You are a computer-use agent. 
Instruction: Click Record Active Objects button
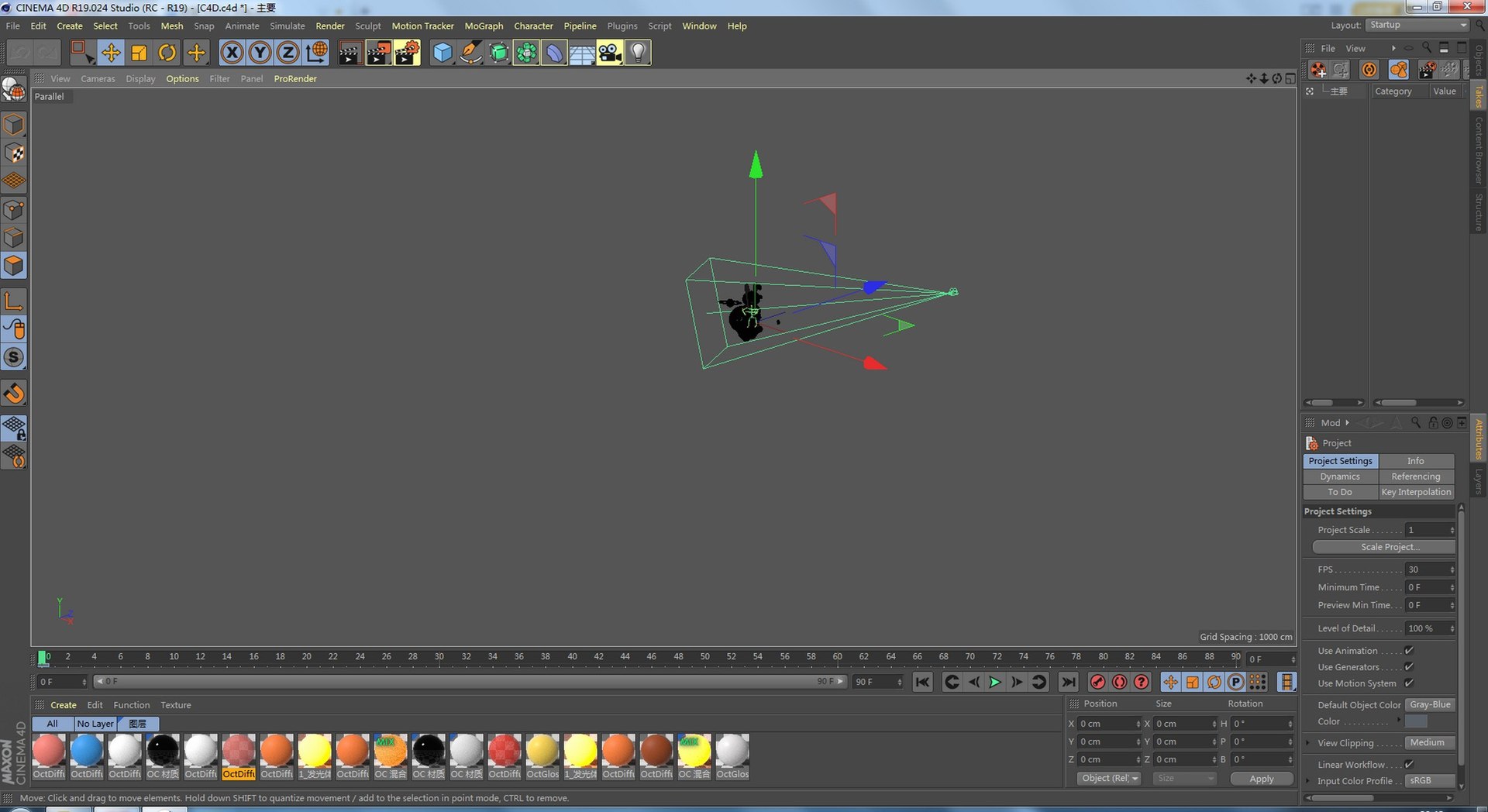click(1097, 682)
